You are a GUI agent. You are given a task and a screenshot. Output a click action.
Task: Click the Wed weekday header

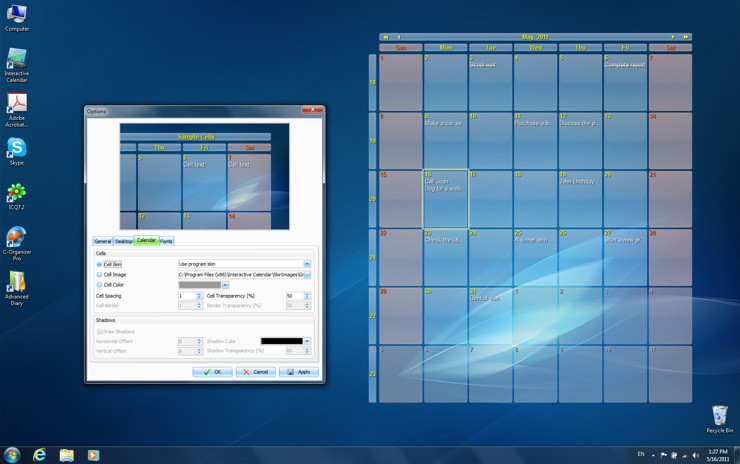click(x=536, y=48)
